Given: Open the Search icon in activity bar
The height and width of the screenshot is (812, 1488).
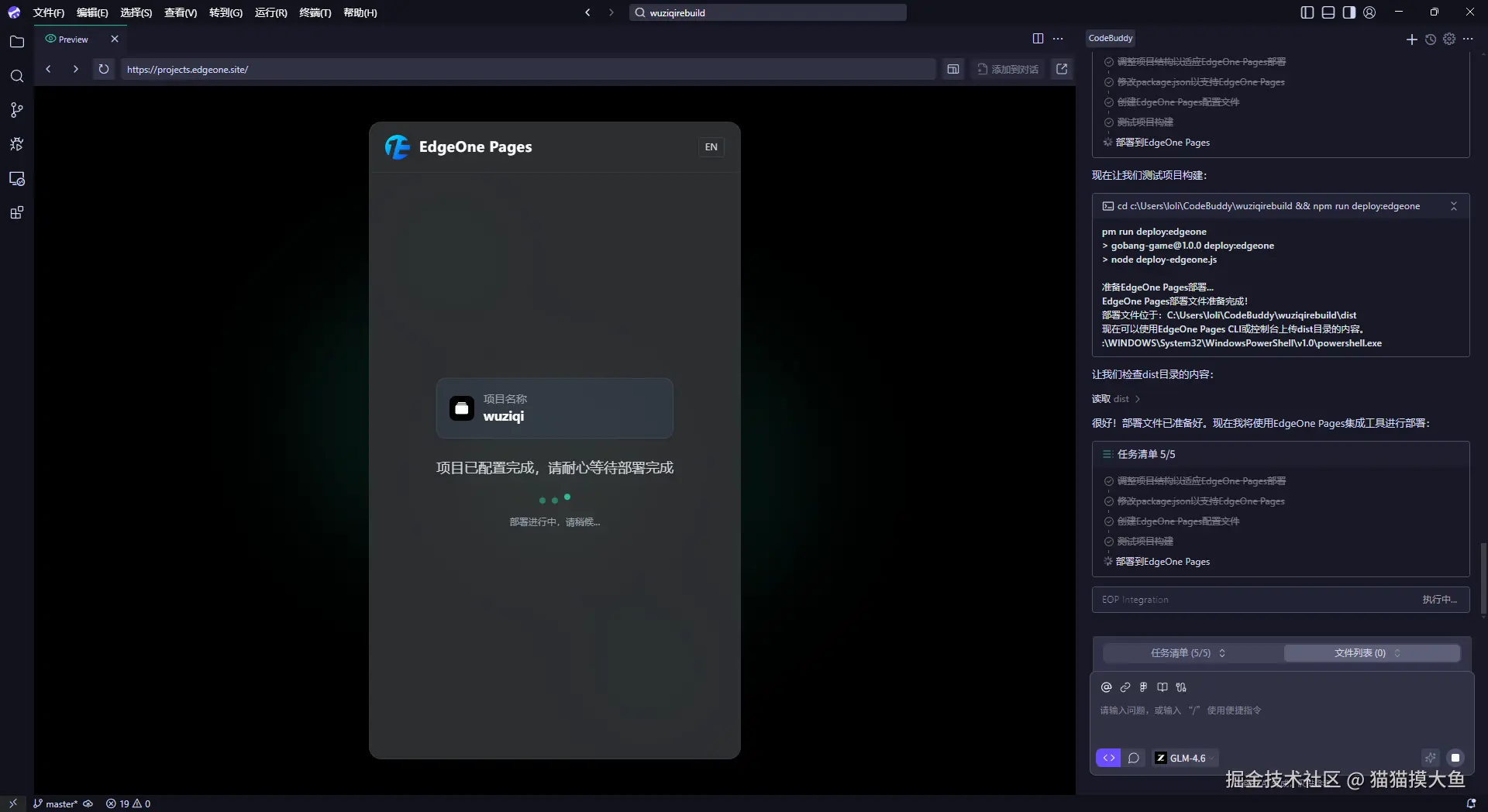Looking at the screenshot, I should (16, 76).
